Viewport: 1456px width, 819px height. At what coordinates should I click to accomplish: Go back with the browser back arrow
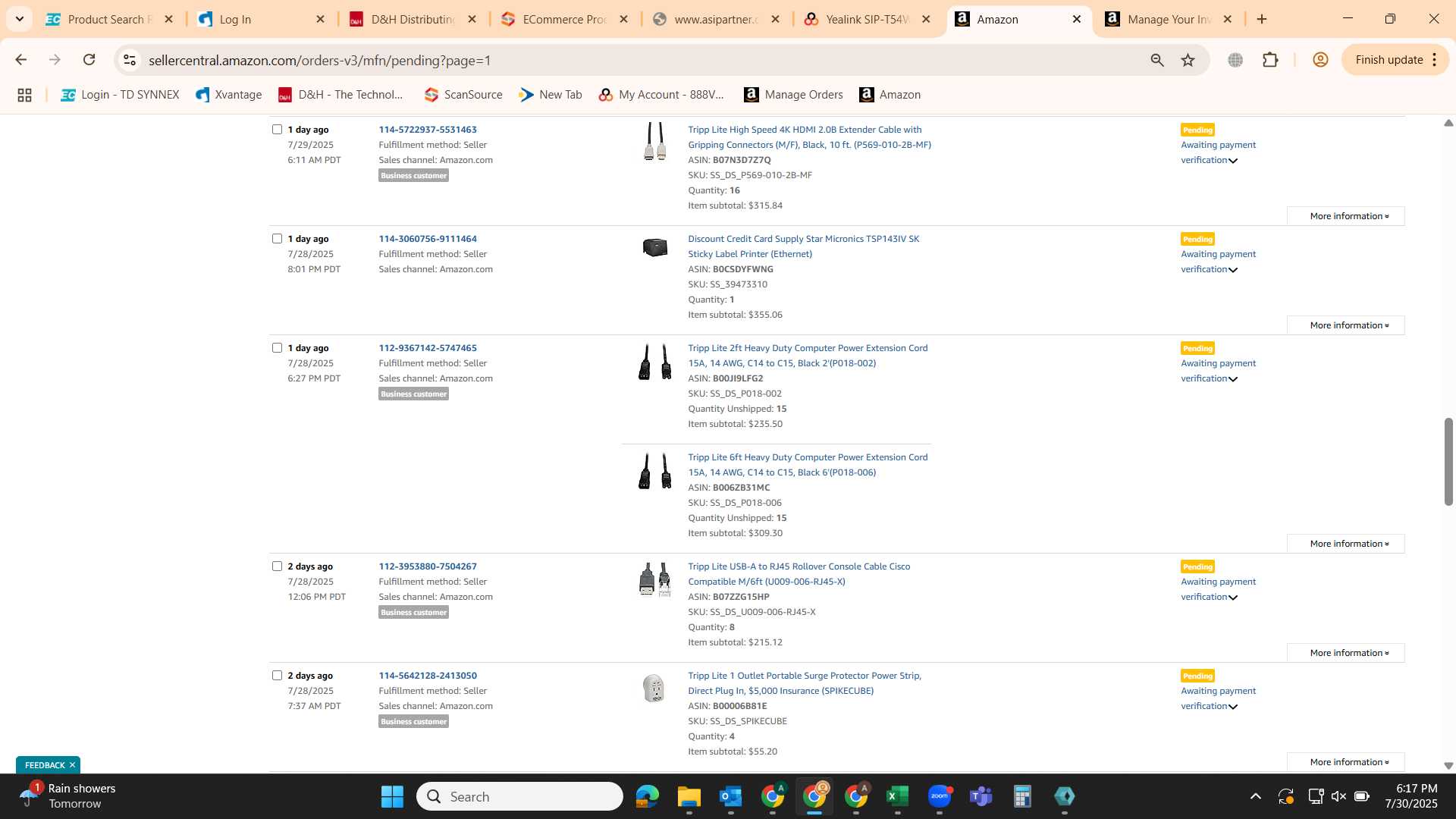(20, 60)
